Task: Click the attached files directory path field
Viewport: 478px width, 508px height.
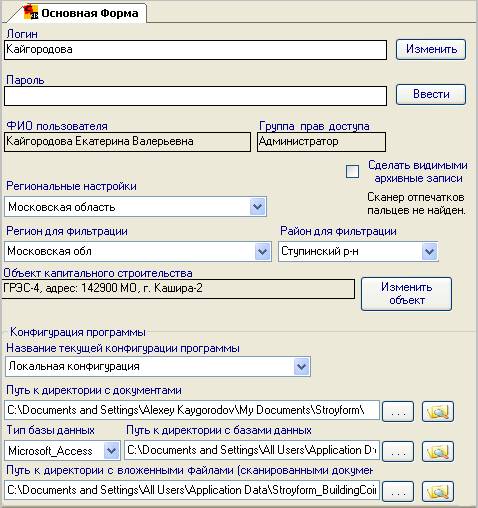Action: (192, 490)
